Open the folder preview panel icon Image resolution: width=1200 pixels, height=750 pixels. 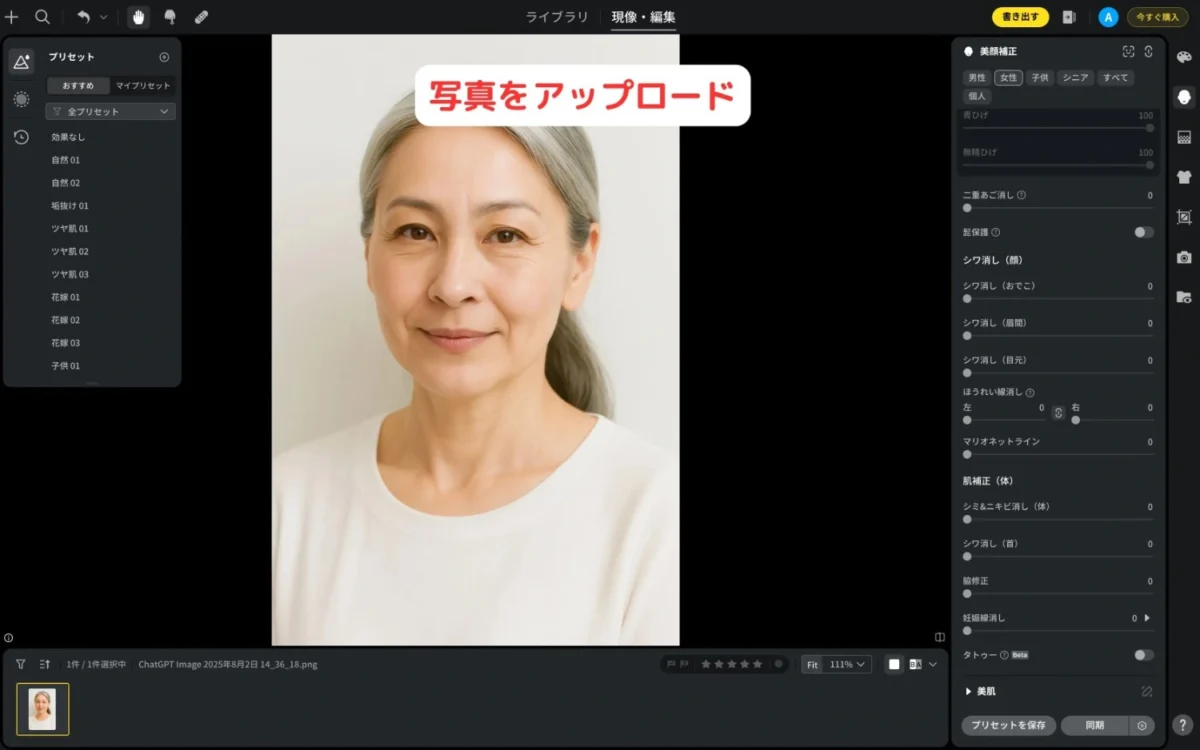tap(1184, 297)
